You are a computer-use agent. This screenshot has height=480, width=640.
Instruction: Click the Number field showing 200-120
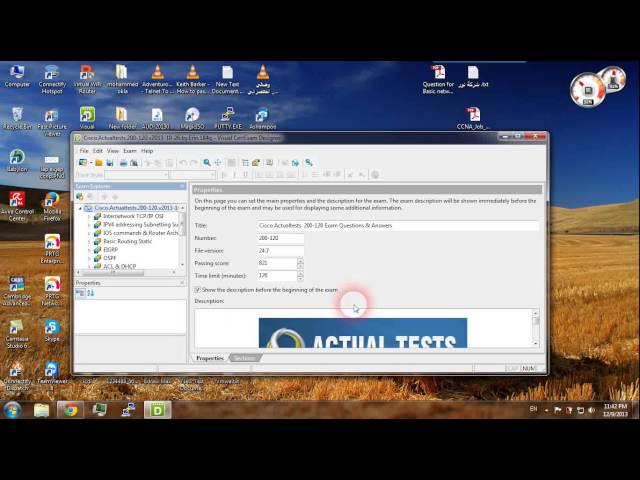(x=281, y=238)
